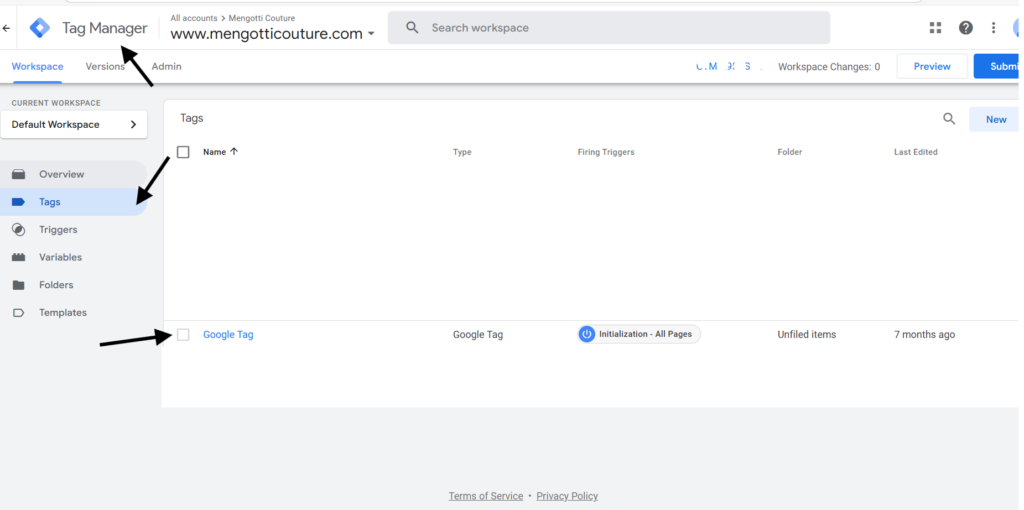Click the Mengotti Couture breadcrumb text

[261, 18]
